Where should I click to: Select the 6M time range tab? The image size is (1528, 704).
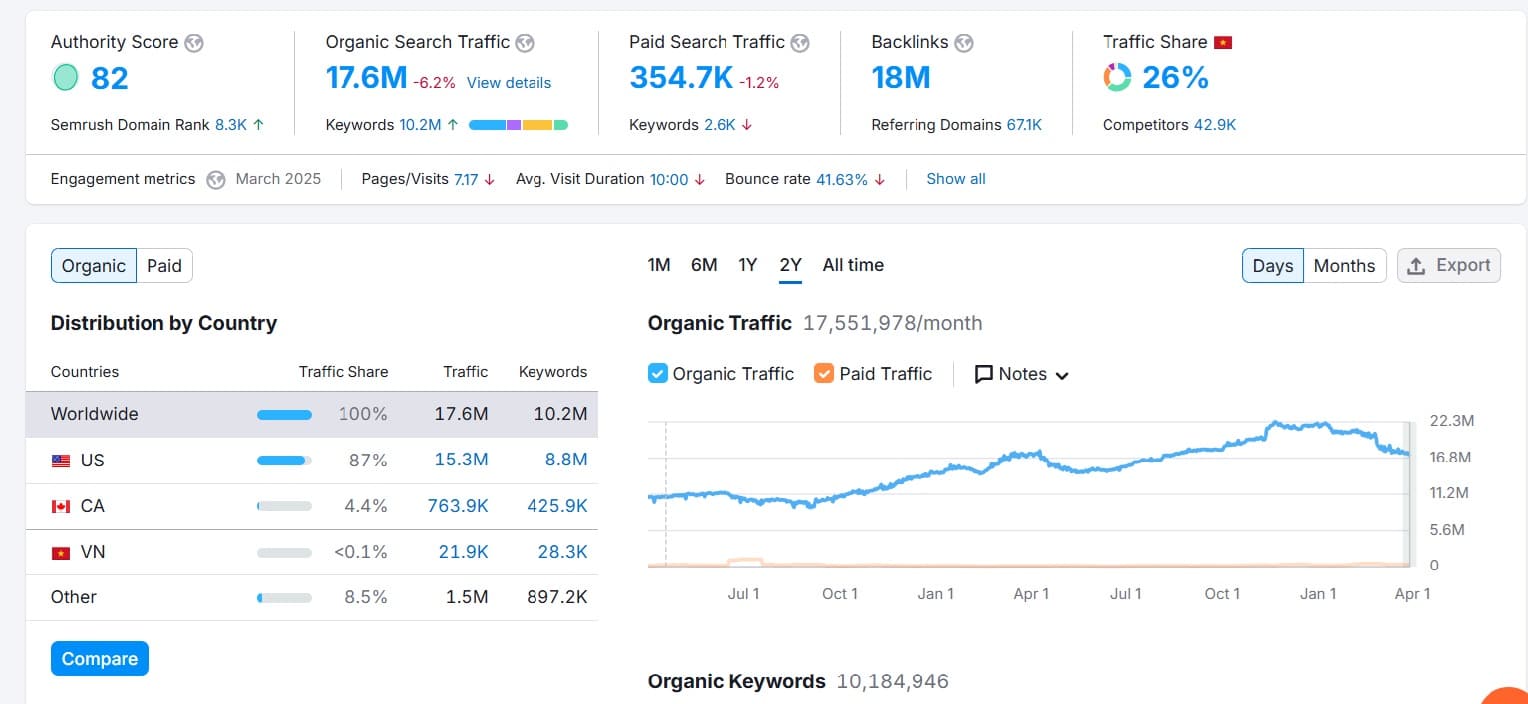[x=704, y=265]
